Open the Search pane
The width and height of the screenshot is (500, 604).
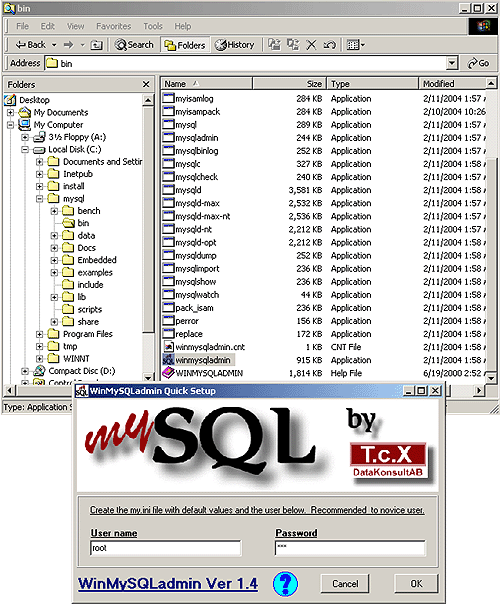pos(134,45)
